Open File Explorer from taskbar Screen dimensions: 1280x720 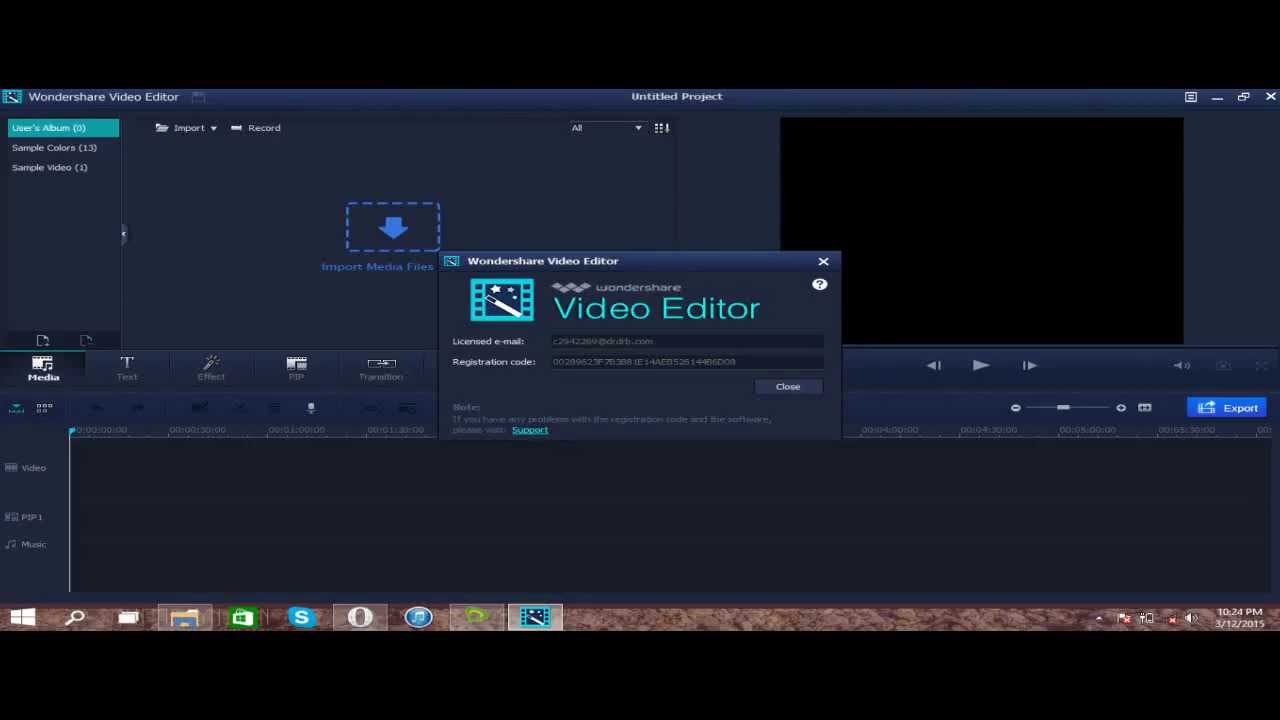tap(184, 618)
